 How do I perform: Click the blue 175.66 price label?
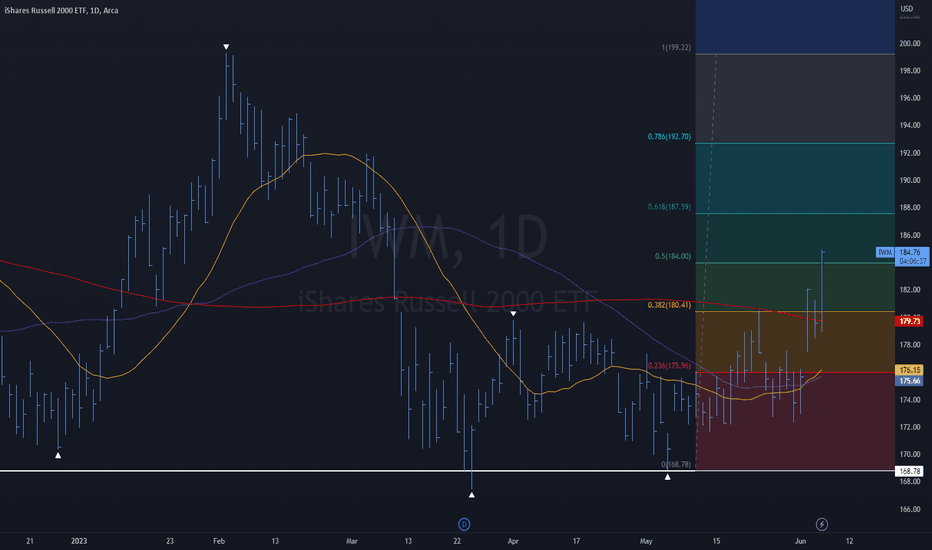pos(909,381)
